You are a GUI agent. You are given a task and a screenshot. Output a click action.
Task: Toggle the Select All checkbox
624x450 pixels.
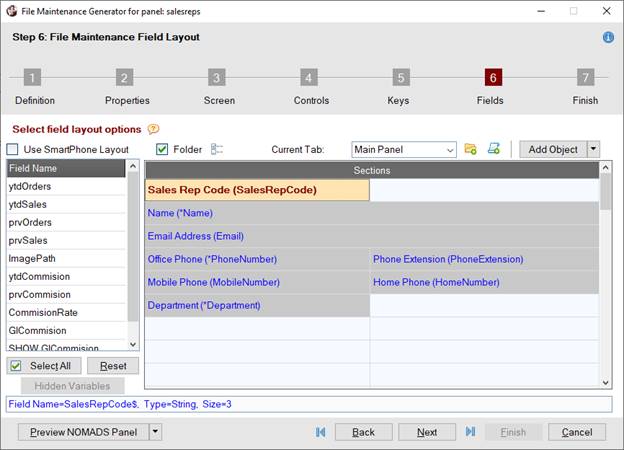click(x=15, y=366)
